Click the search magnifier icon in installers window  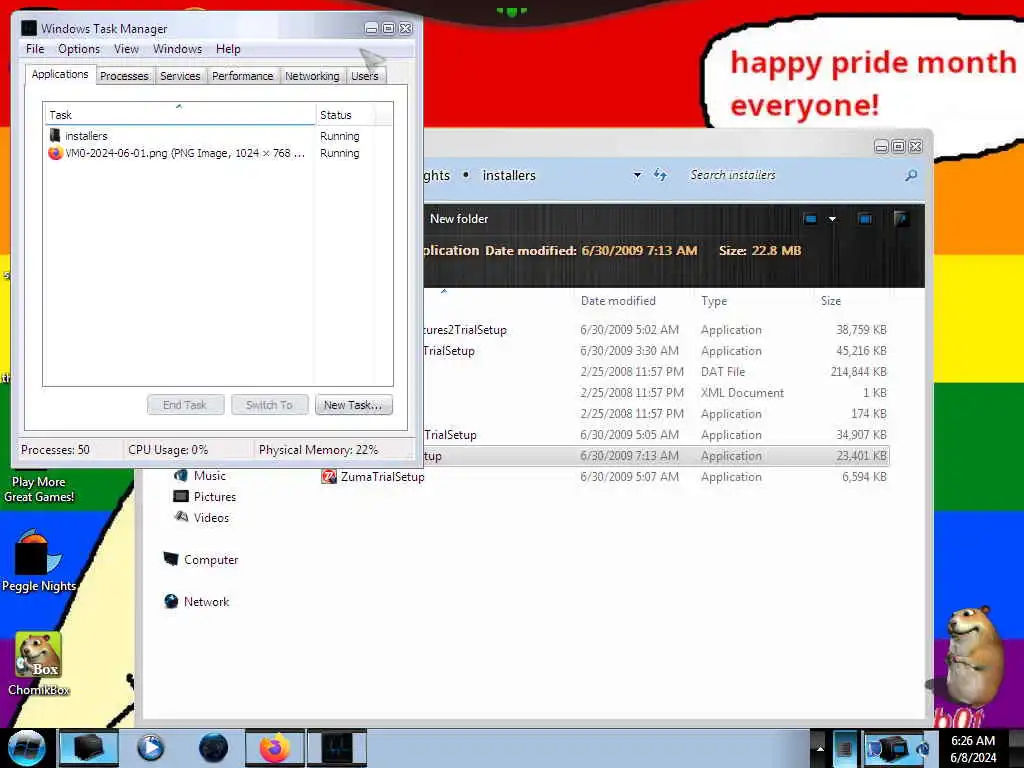pyautogui.click(x=911, y=175)
